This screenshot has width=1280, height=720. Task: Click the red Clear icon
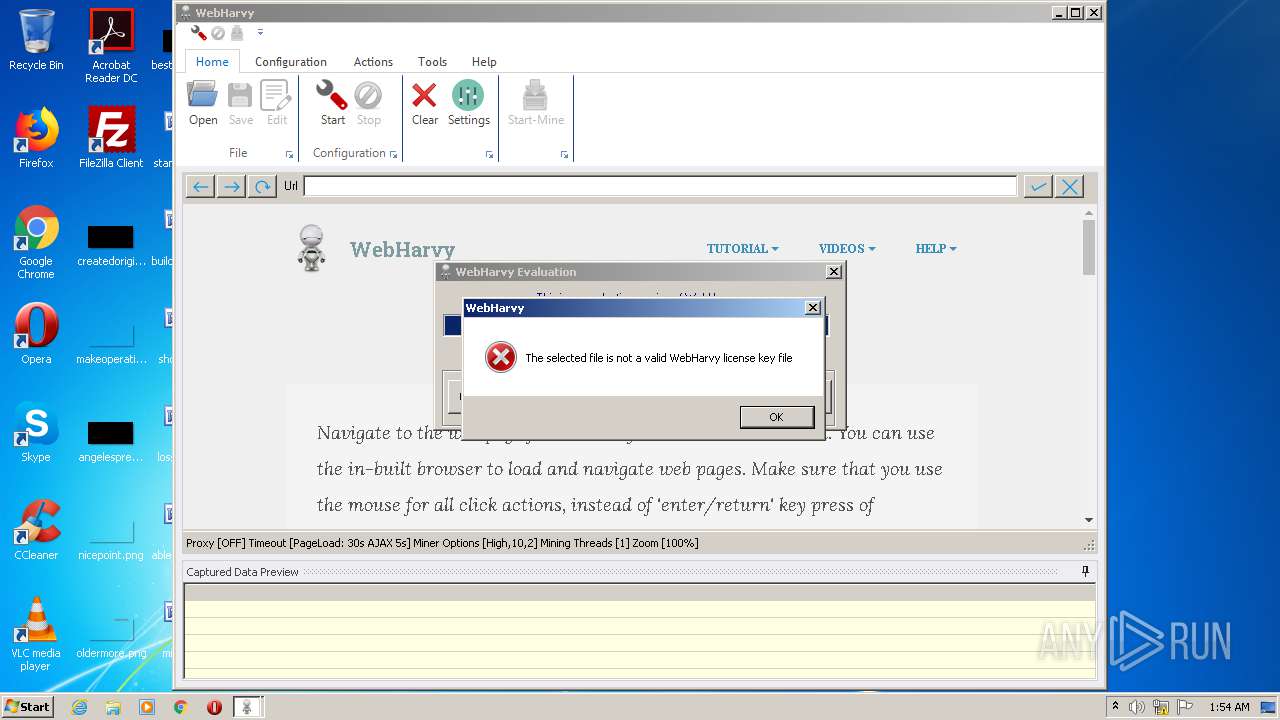(424, 104)
